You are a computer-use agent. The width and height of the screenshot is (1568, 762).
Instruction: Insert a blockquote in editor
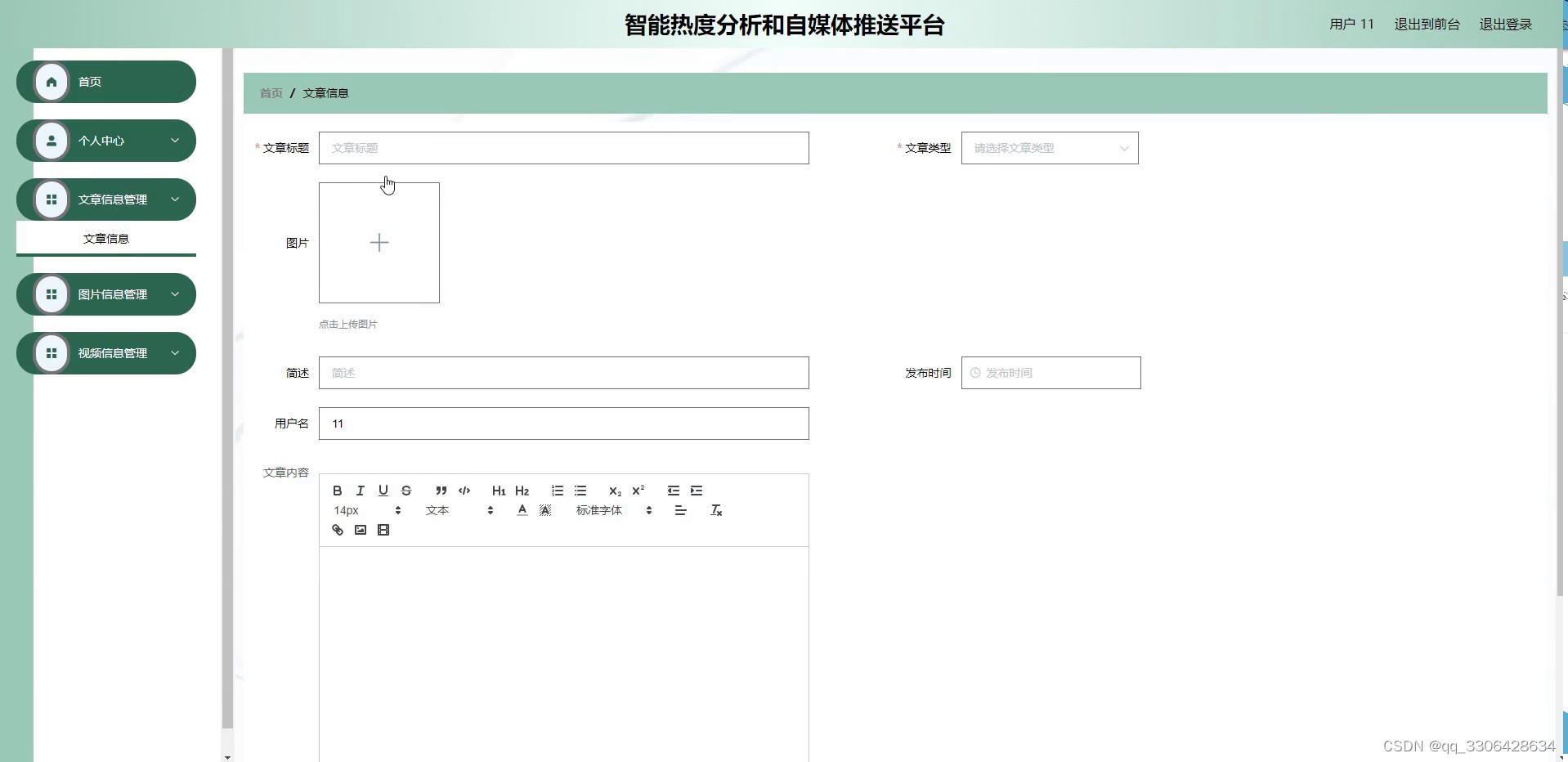click(x=441, y=491)
